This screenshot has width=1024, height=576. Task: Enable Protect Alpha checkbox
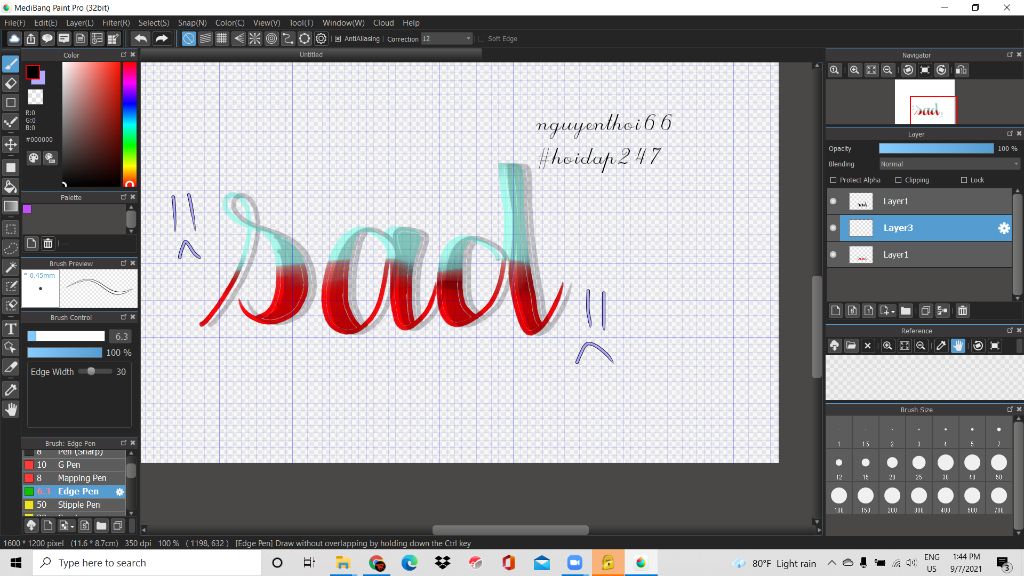pyautogui.click(x=833, y=180)
